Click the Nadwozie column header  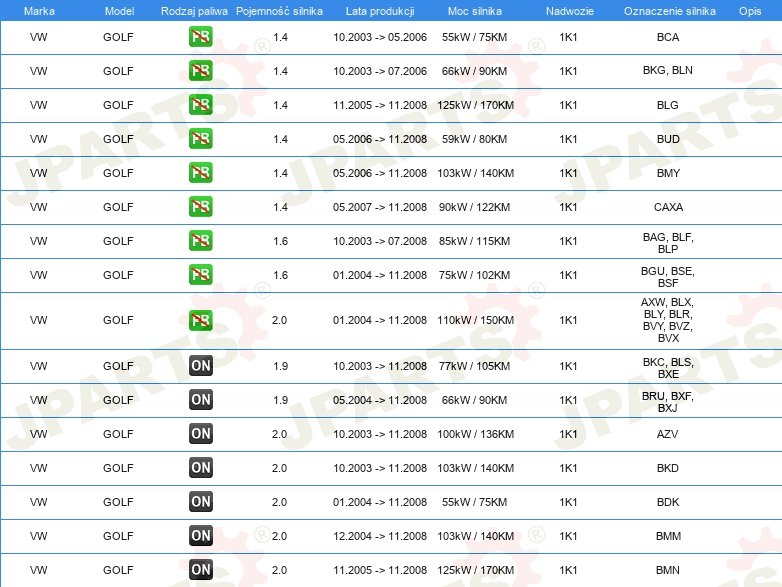(x=570, y=11)
